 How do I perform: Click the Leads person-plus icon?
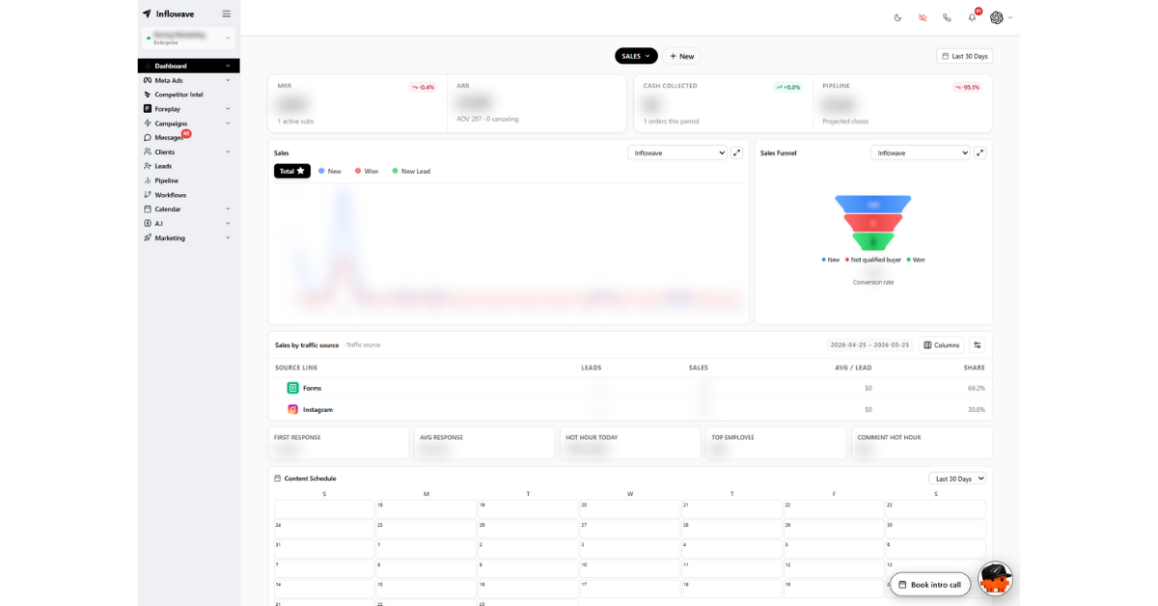(x=148, y=166)
